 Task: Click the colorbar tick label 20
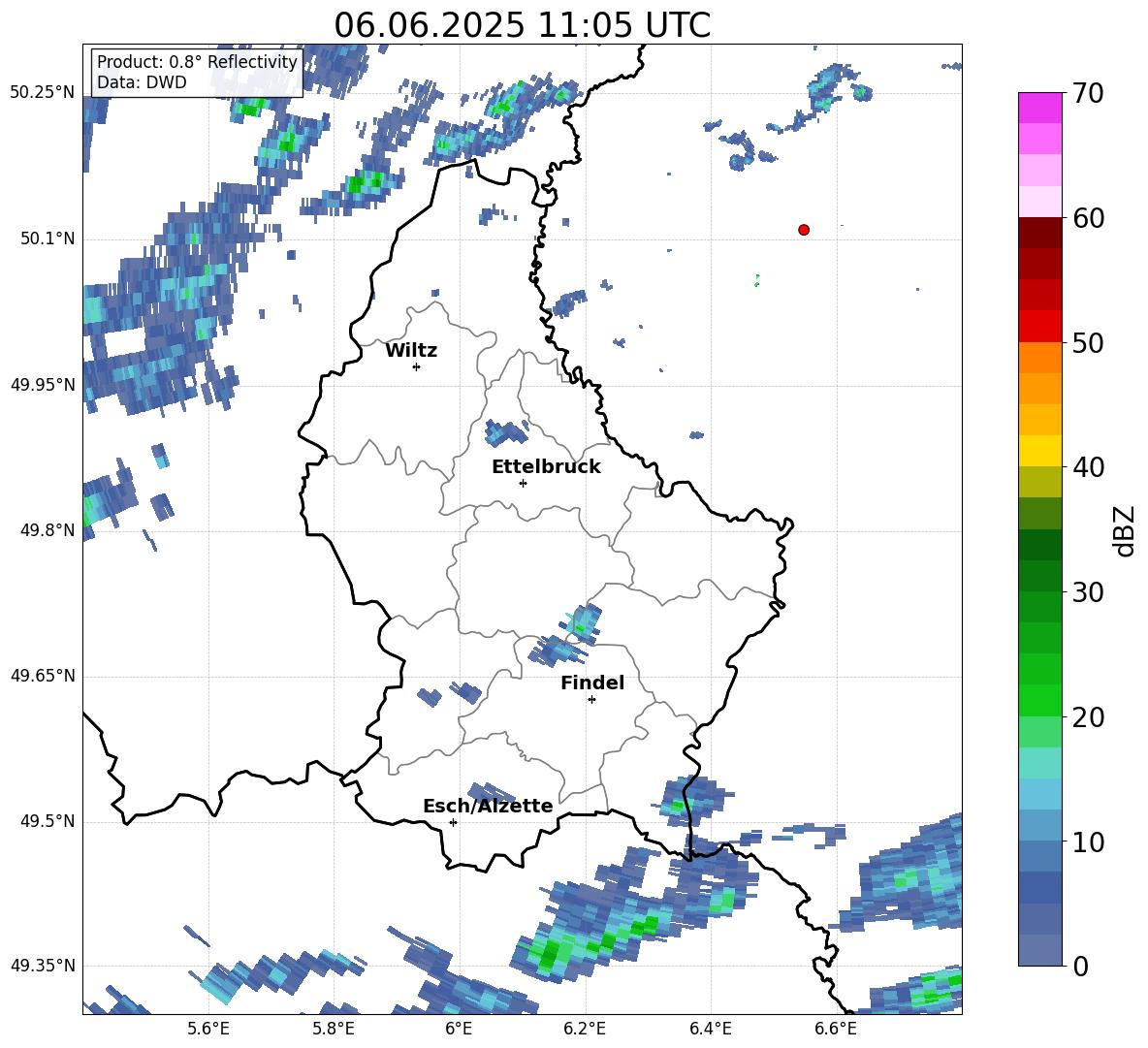pos(1088,717)
